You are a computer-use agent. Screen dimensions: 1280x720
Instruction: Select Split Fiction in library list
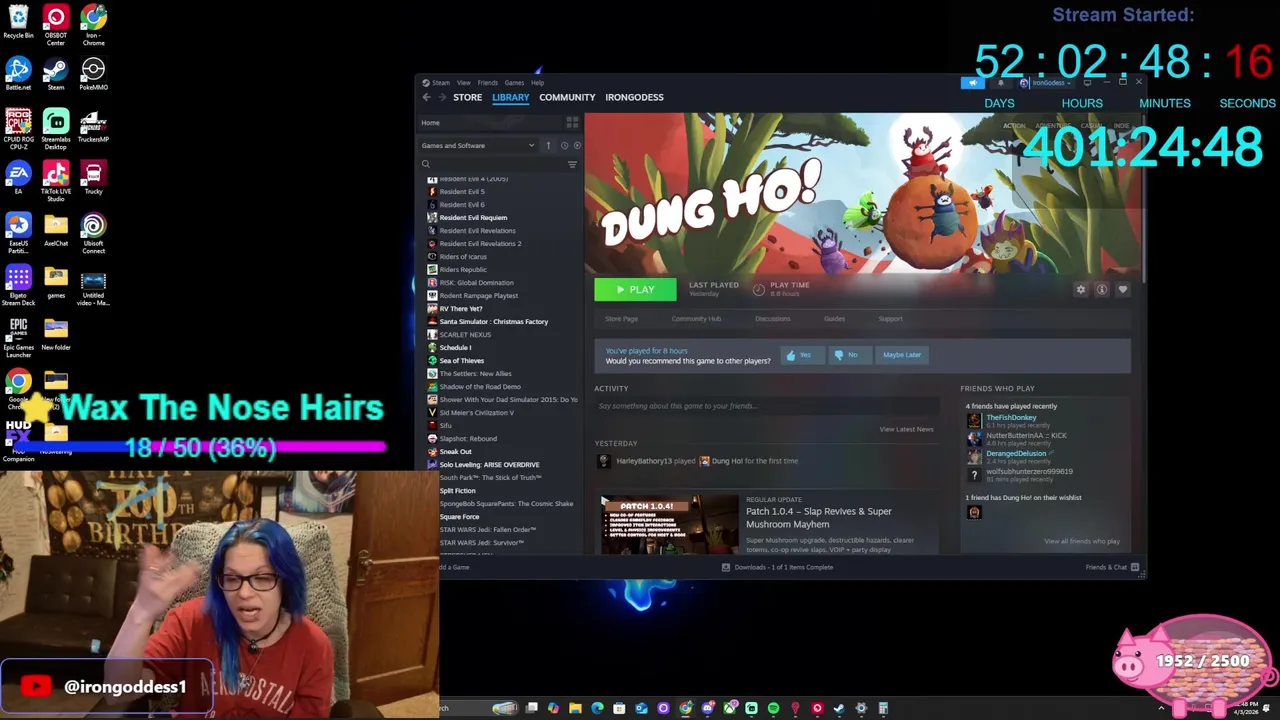[457, 491]
